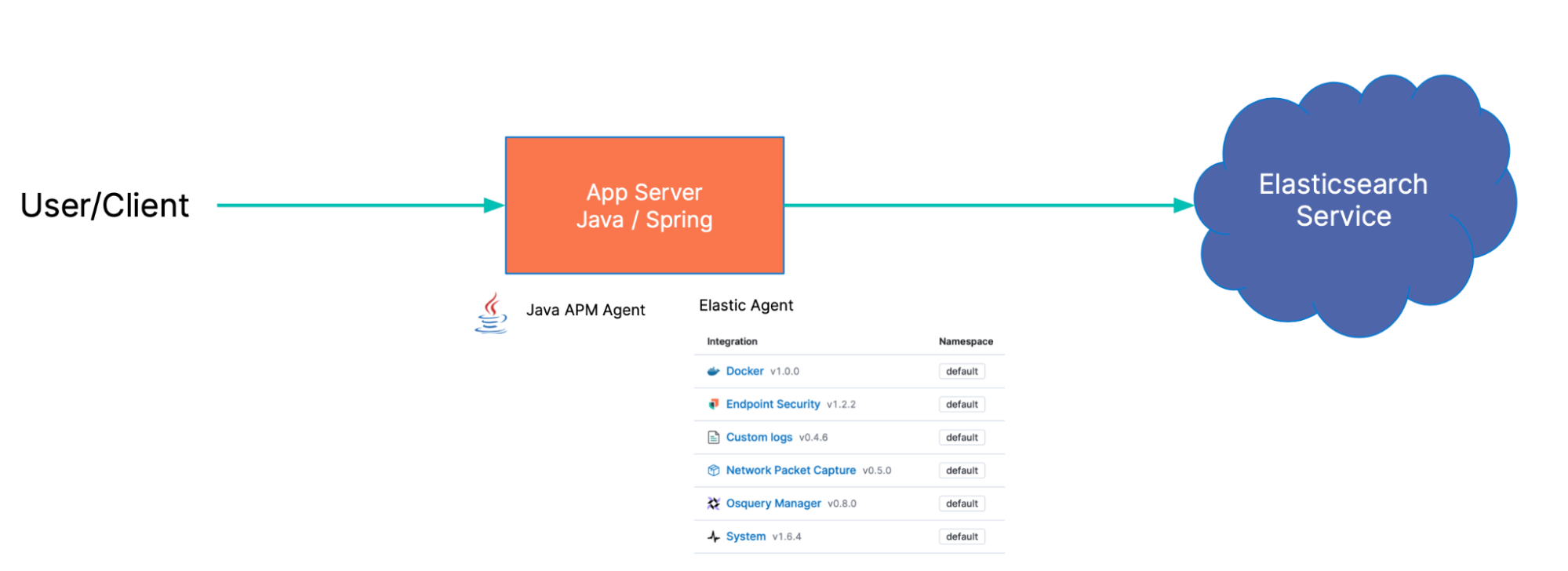Click the Elastic Agent heading

[x=746, y=305]
